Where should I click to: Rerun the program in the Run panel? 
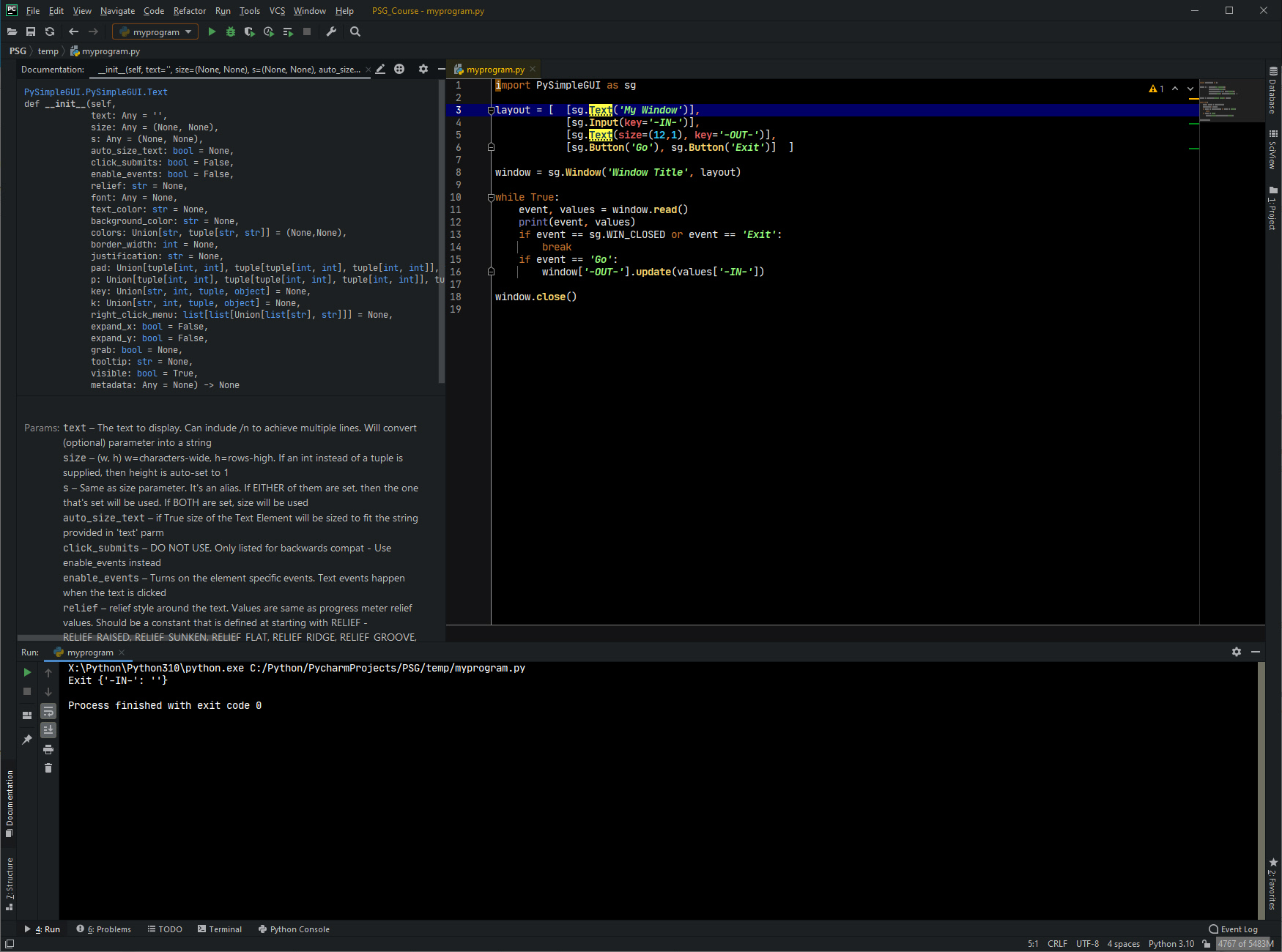(x=27, y=672)
